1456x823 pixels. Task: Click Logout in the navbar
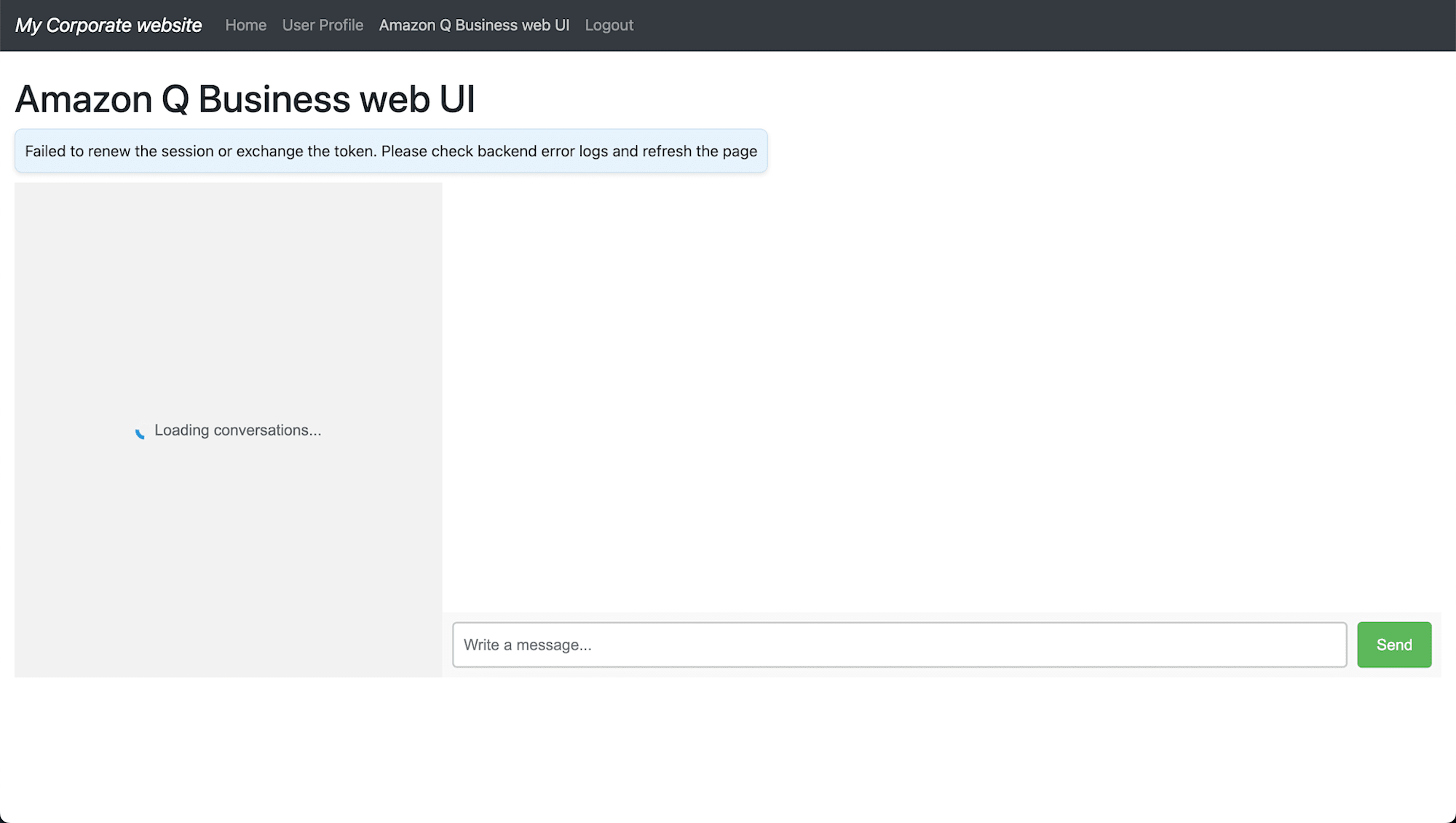click(609, 25)
